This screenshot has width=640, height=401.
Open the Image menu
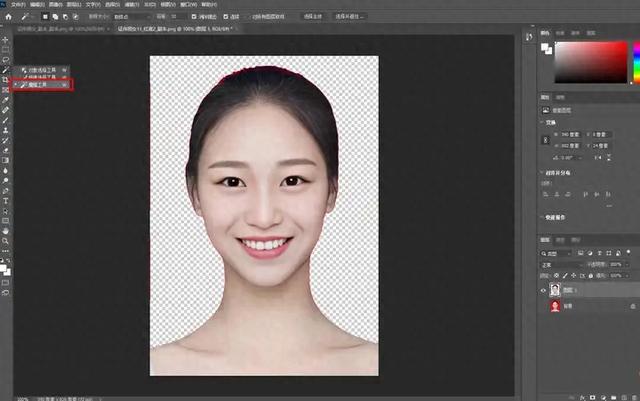pyautogui.click(x=56, y=4)
